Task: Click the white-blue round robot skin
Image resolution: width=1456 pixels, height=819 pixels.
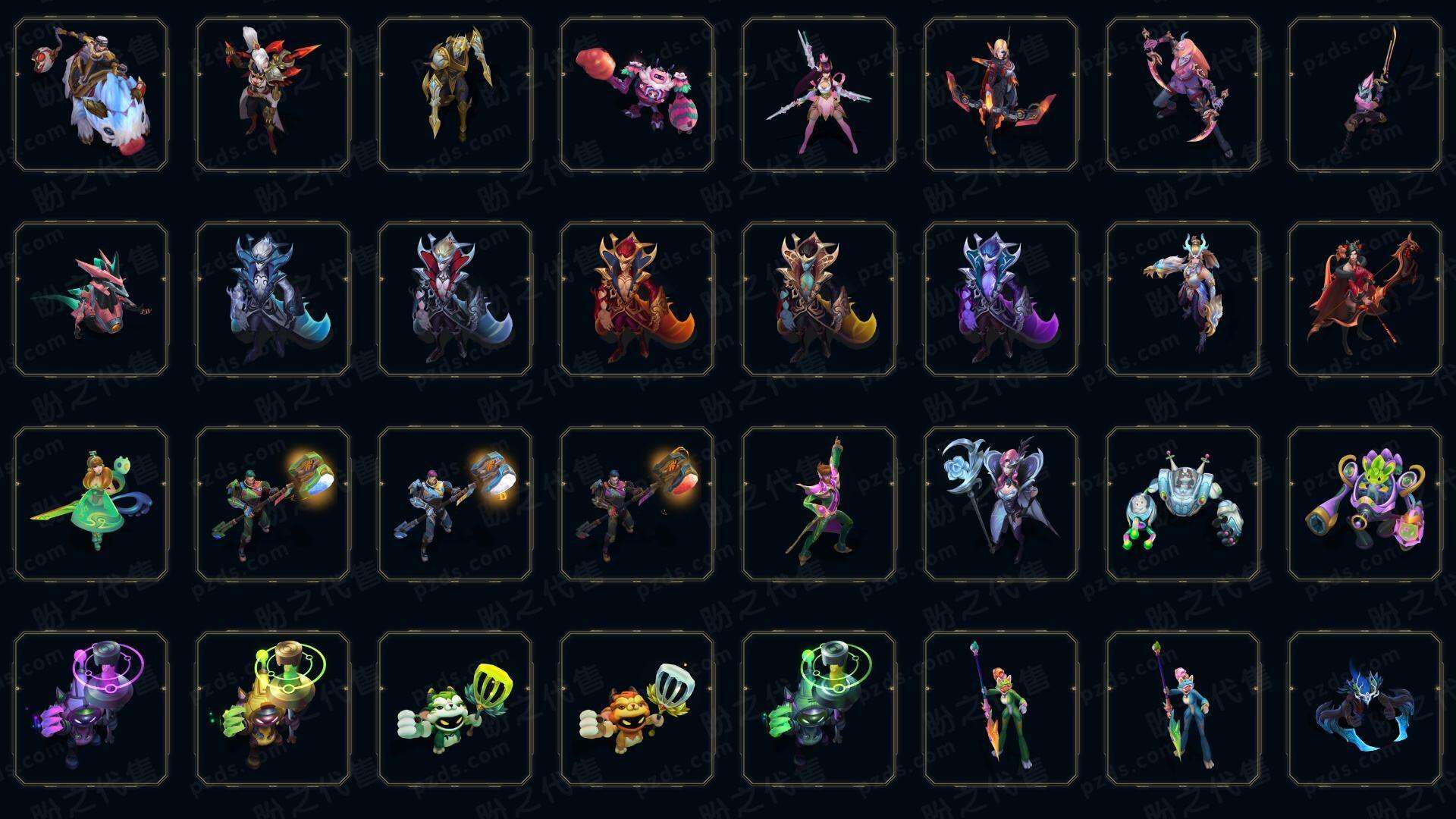Action: pos(1183,504)
